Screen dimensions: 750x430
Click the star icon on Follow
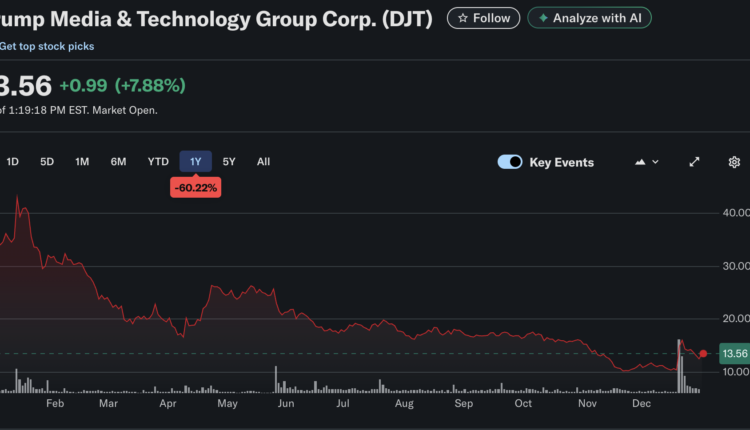click(462, 18)
